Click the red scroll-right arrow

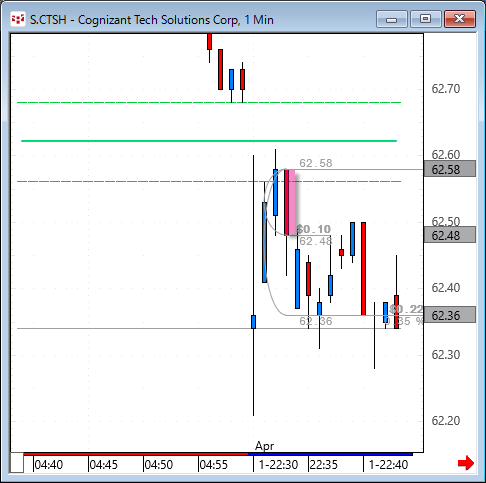tap(466, 463)
